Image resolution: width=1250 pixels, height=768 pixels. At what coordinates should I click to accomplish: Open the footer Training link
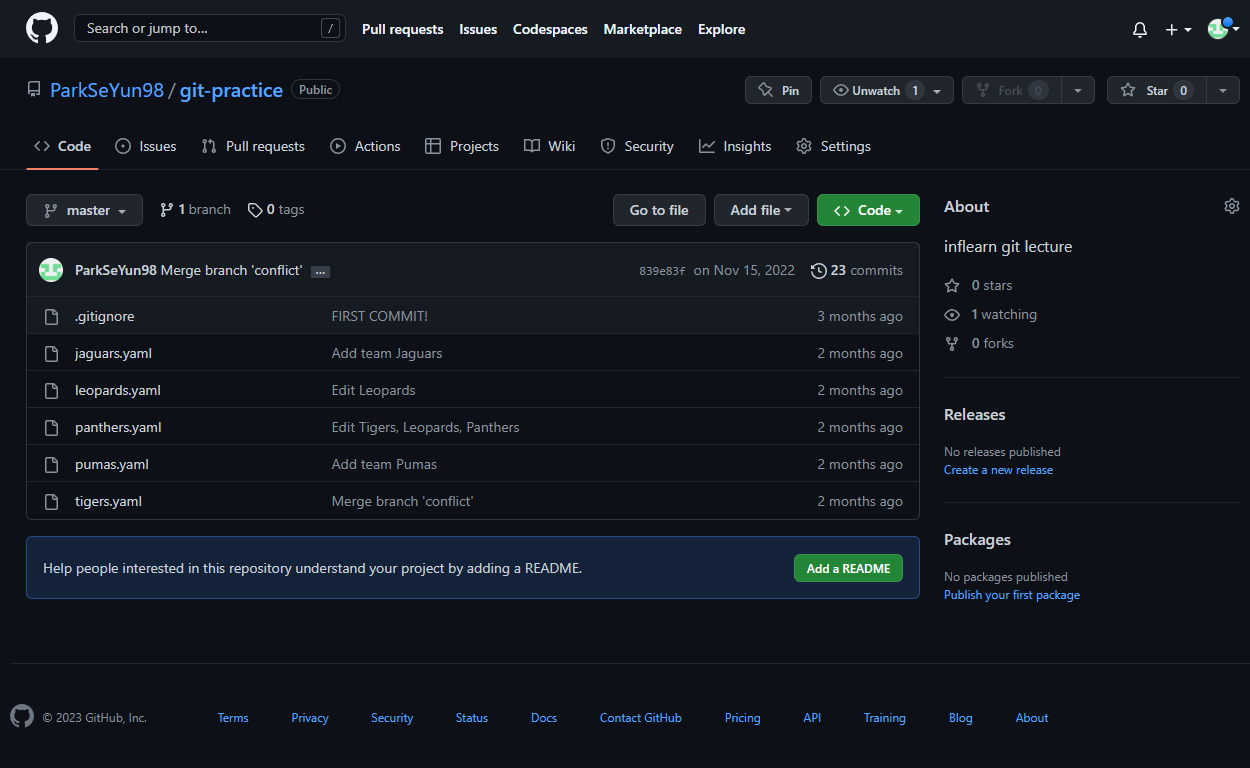pyautogui.click(x=885, y=718)
